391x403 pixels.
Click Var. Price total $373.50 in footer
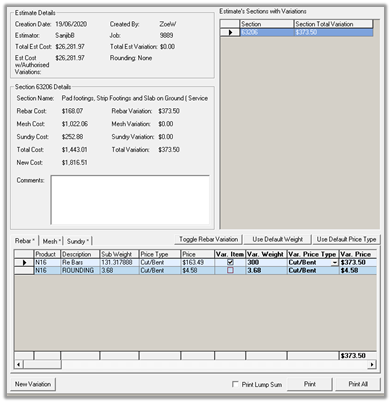358,356
